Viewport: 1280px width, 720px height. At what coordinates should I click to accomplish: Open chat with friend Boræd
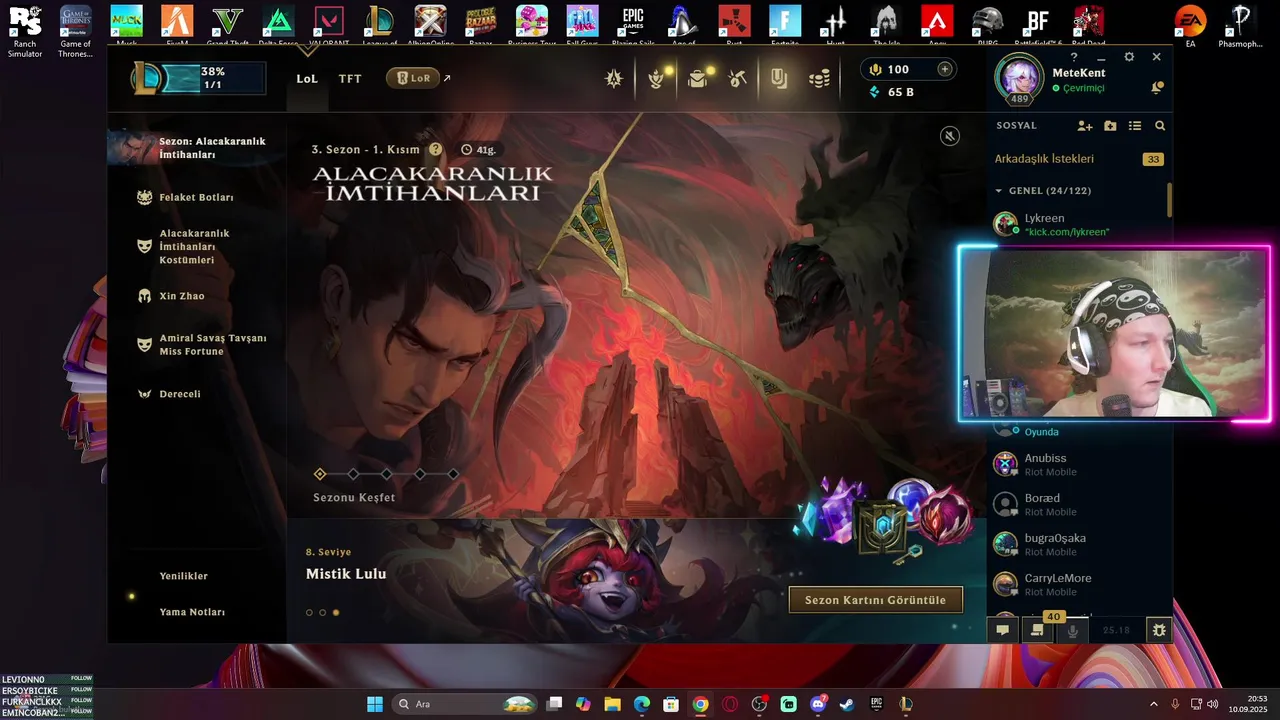[x=1077, y=504]
